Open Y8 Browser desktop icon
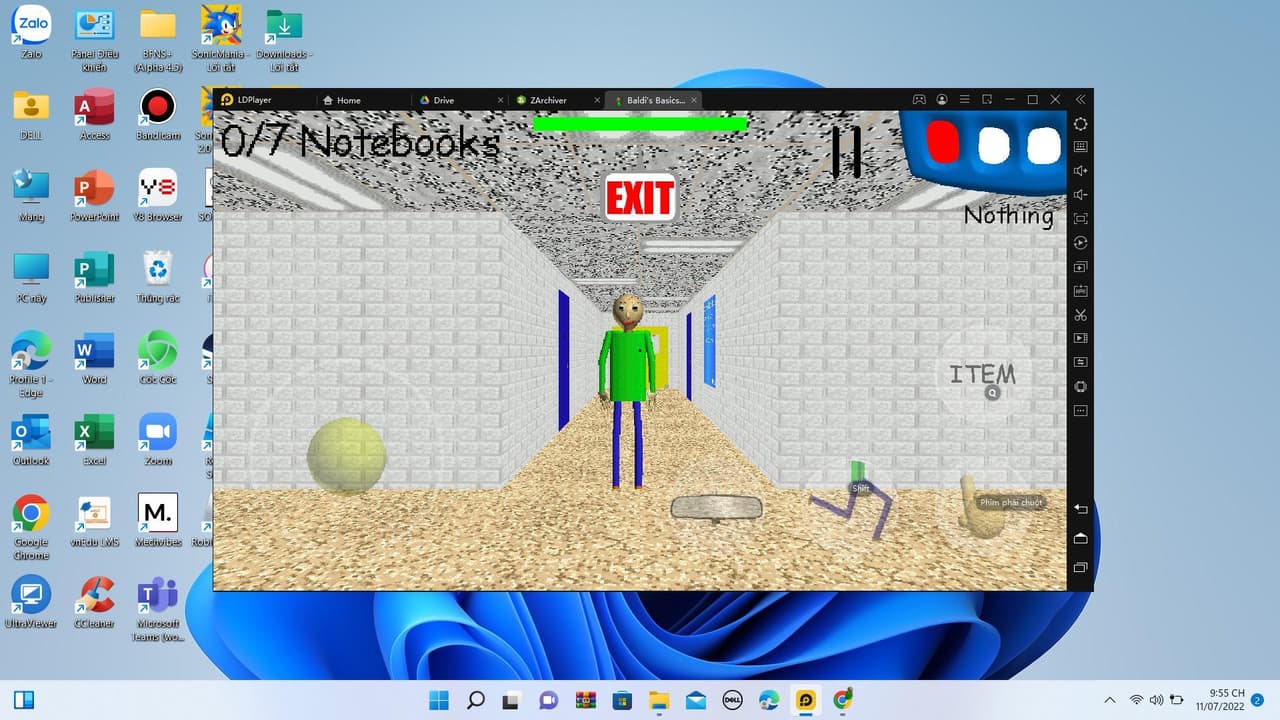 coord(158,194)
